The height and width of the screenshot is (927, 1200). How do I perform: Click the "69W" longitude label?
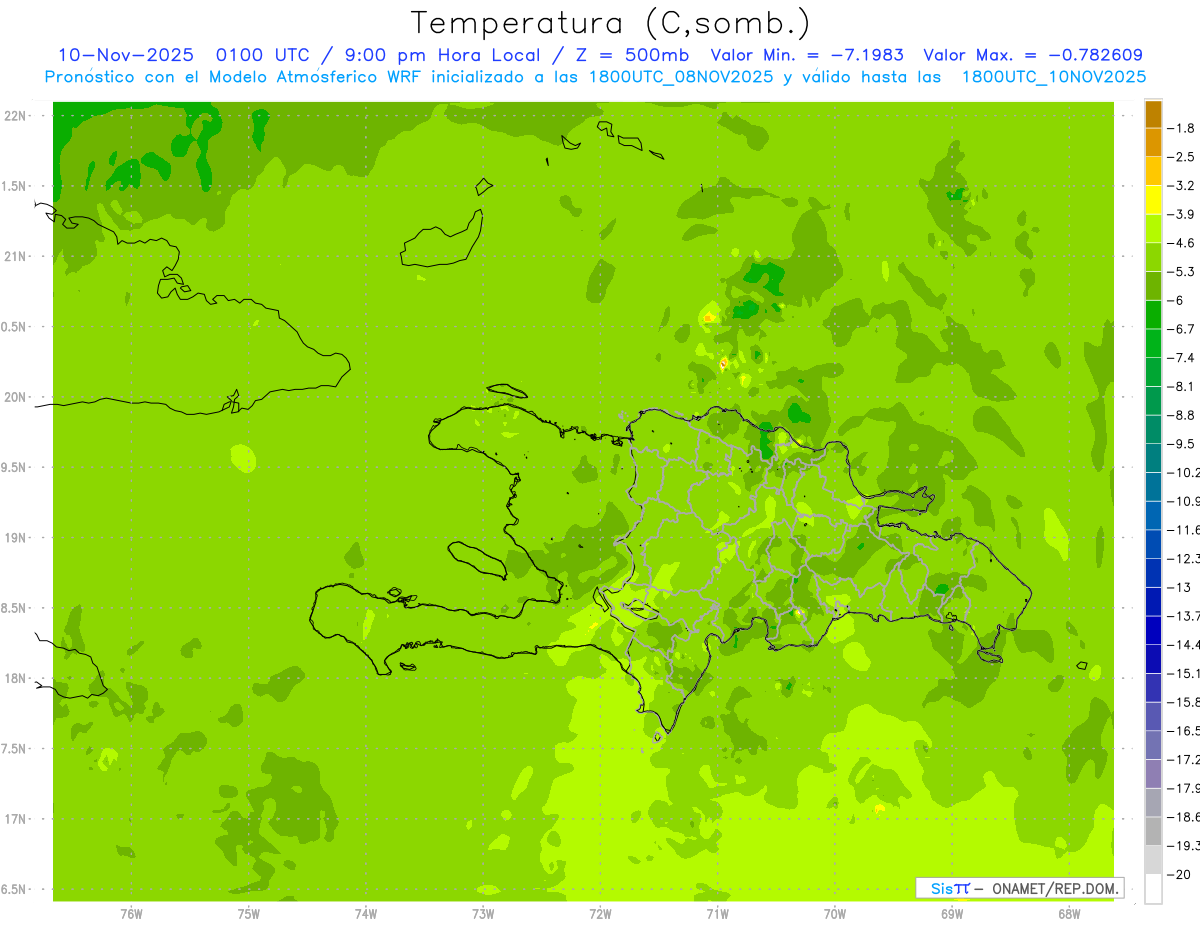(952, 913)
